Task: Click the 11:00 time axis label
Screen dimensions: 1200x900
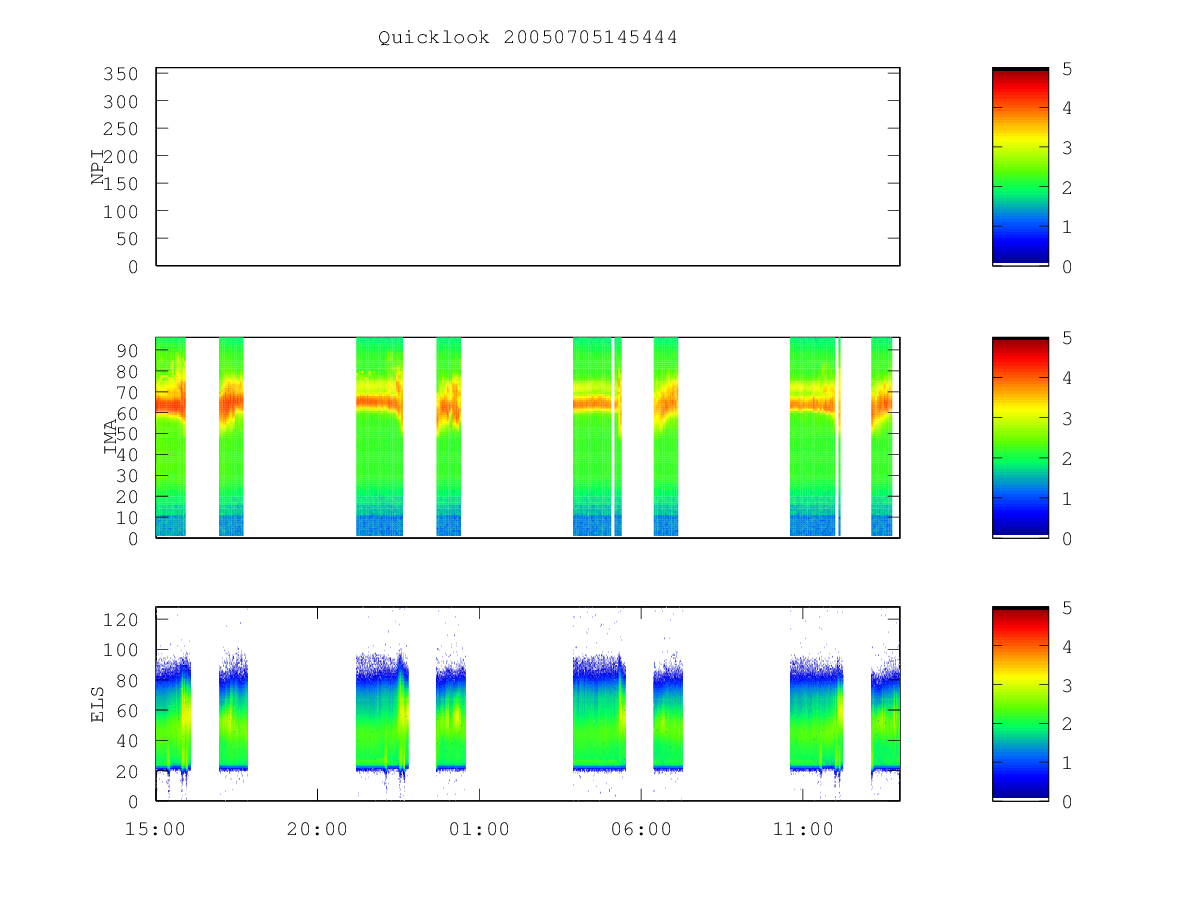Action: pyautogui.click(x=803, y=829)
